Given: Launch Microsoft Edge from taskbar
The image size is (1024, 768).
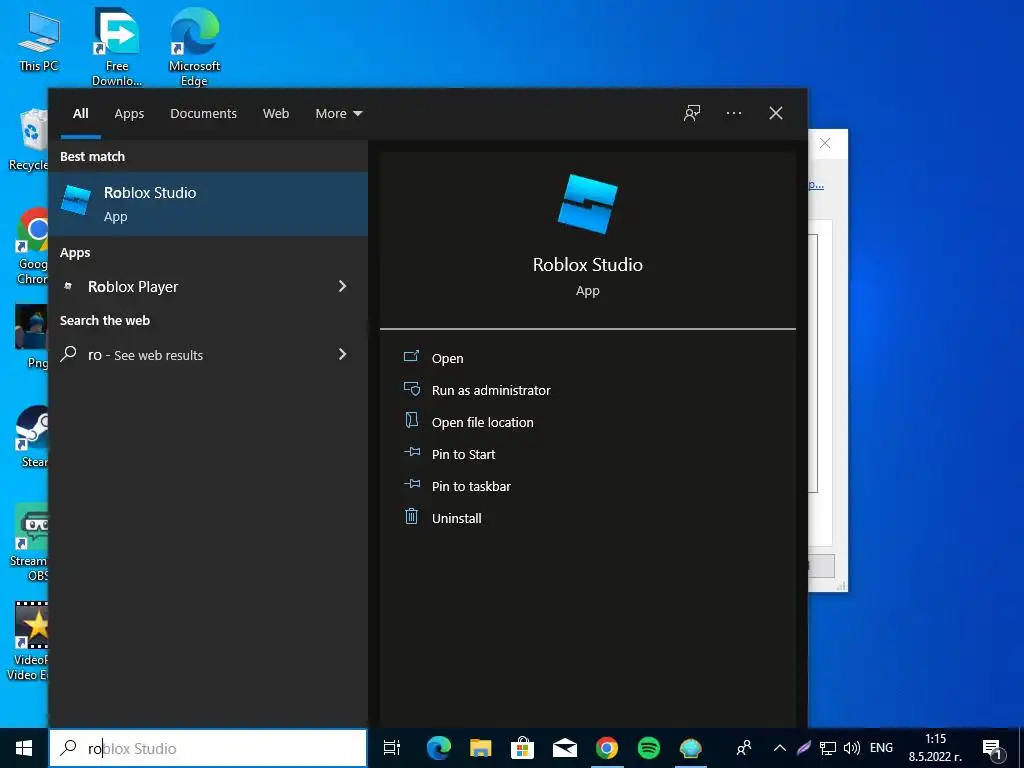Looking at the screenshot, I should click(438, 748).
